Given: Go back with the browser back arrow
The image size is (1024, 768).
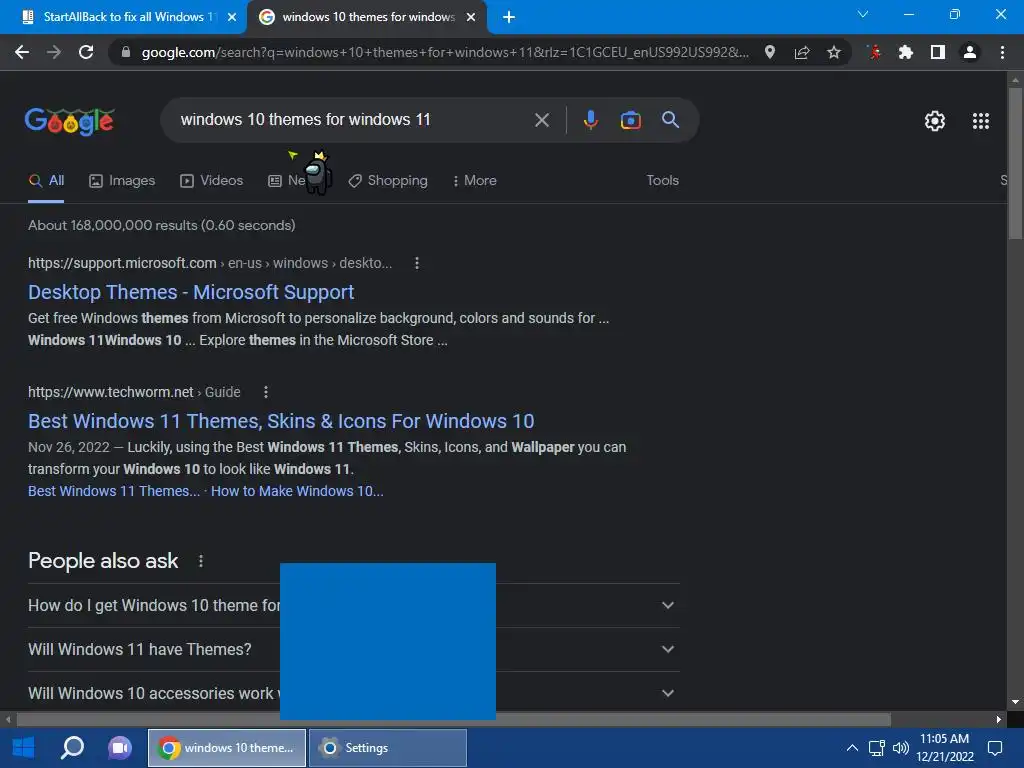Looking at the screenshot, I should [x=22, y=52].
